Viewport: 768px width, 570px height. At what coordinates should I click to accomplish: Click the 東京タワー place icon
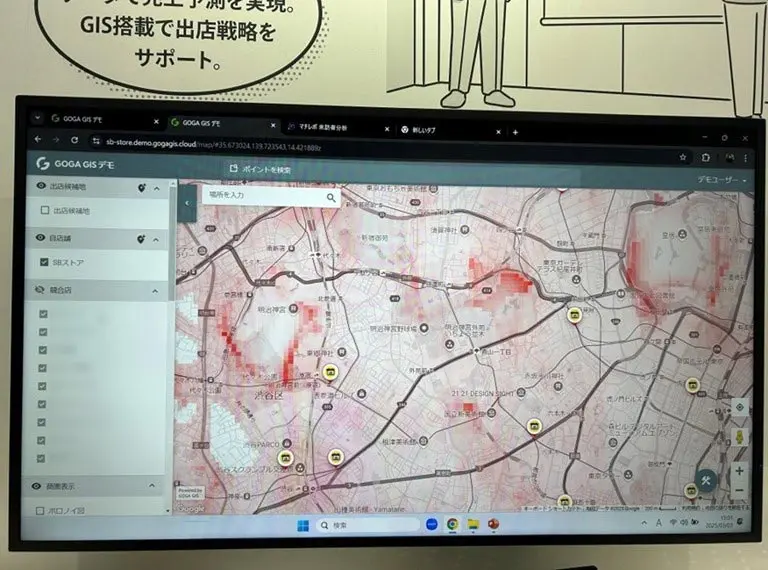[628, 474]
